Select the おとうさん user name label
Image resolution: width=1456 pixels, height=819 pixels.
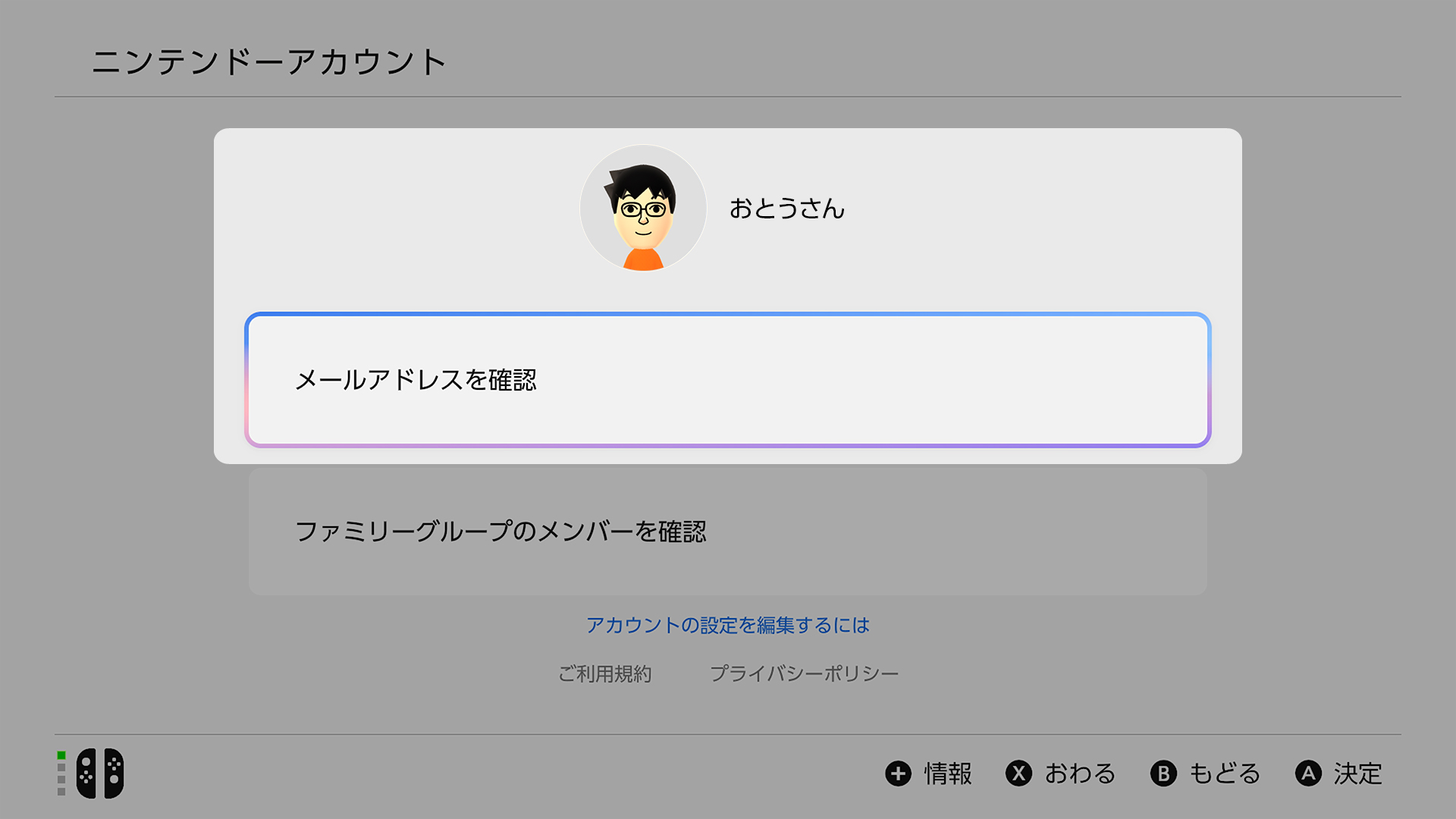(x=787, y=209)
